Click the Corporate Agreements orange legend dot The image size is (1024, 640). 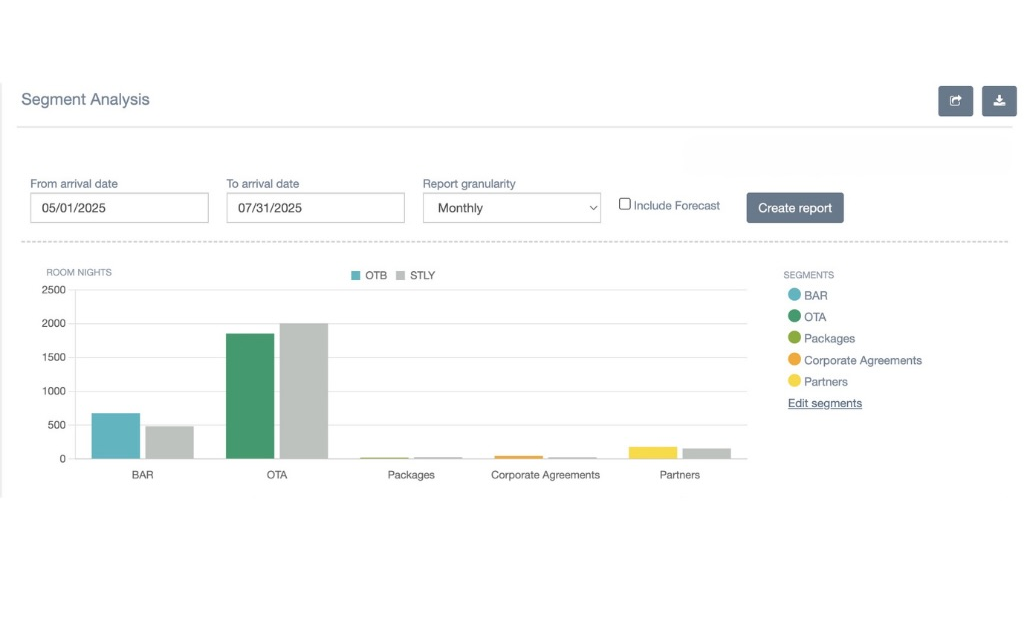(x=794, y=360)
